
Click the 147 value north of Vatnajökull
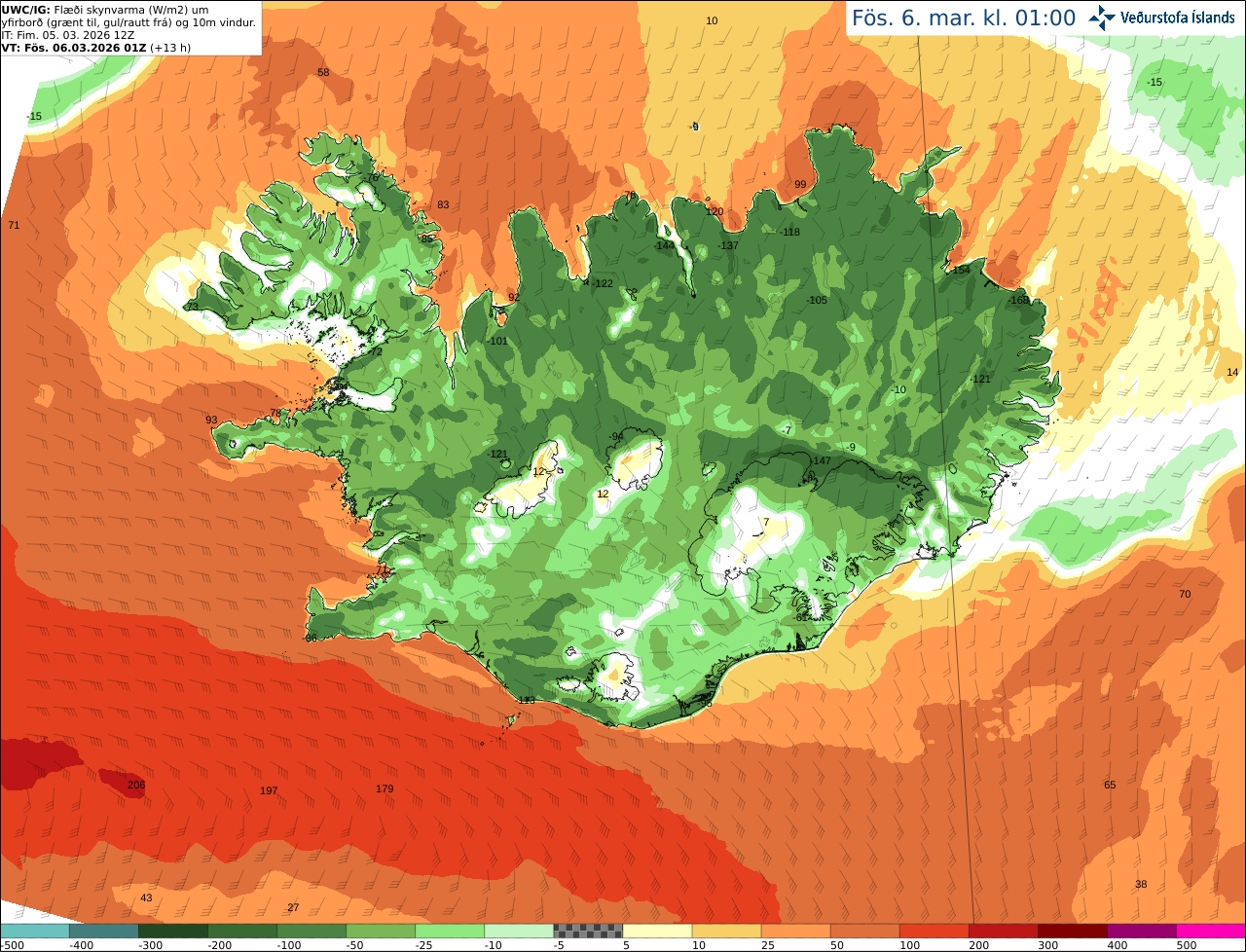822,460
